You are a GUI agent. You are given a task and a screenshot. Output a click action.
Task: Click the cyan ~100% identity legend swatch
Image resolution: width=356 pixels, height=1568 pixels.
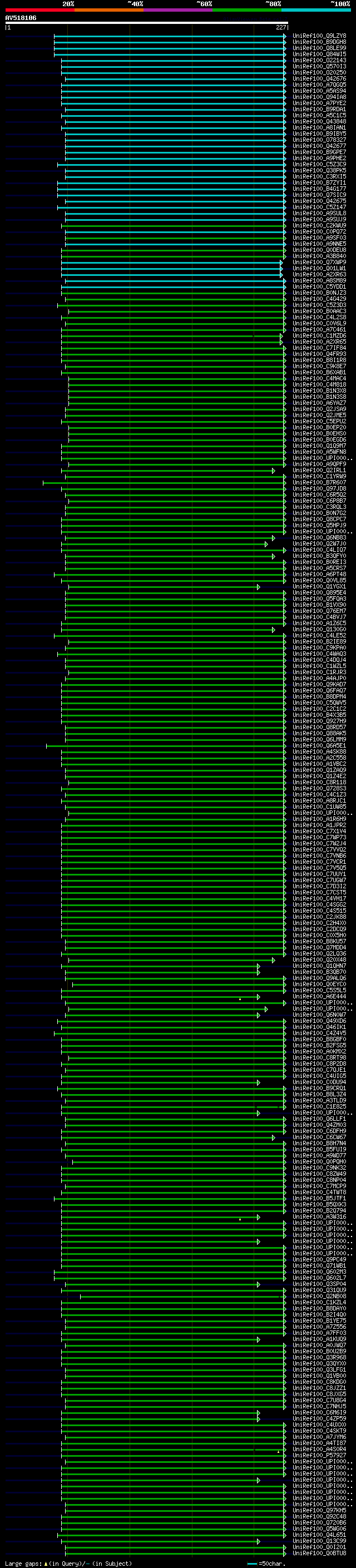[317, 10]
